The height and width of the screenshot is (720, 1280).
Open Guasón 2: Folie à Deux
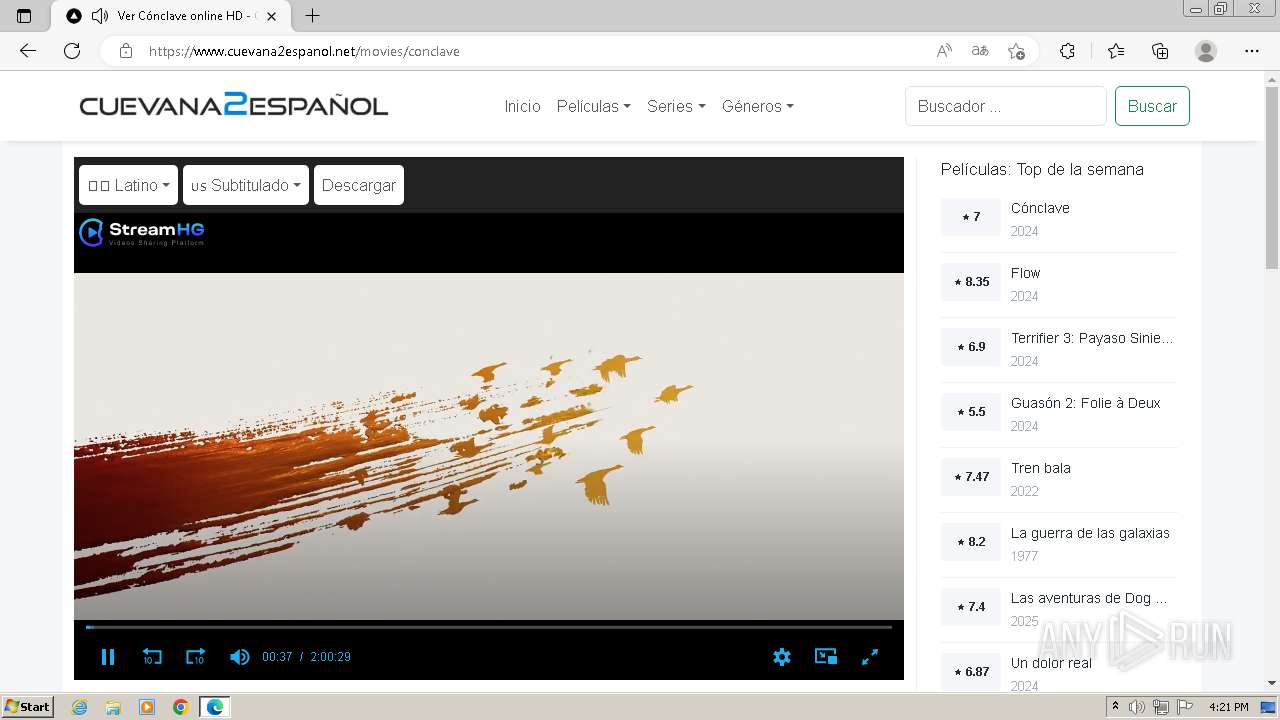coord(1085,403)
